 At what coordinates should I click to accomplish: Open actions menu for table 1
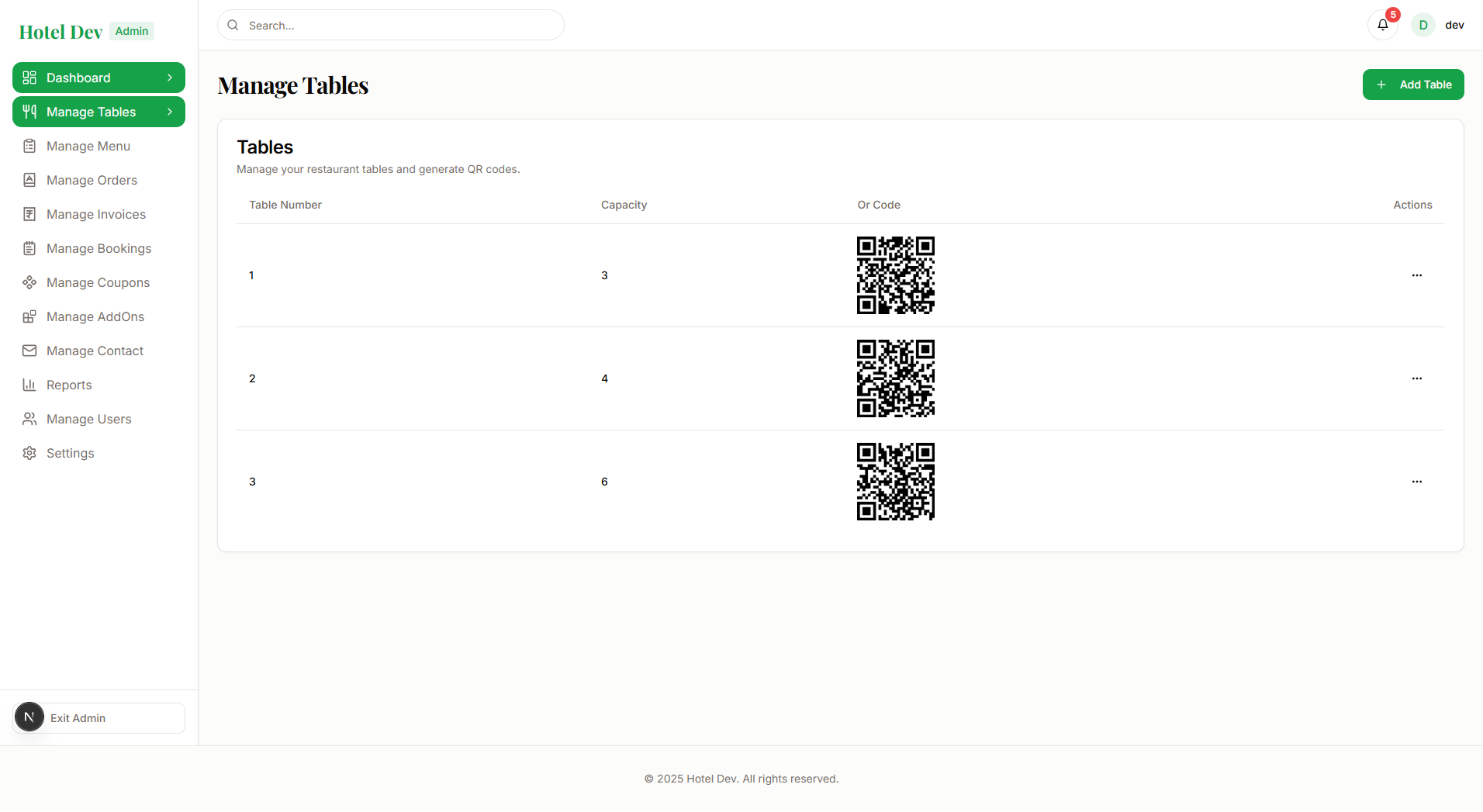tap(1416, 275)
